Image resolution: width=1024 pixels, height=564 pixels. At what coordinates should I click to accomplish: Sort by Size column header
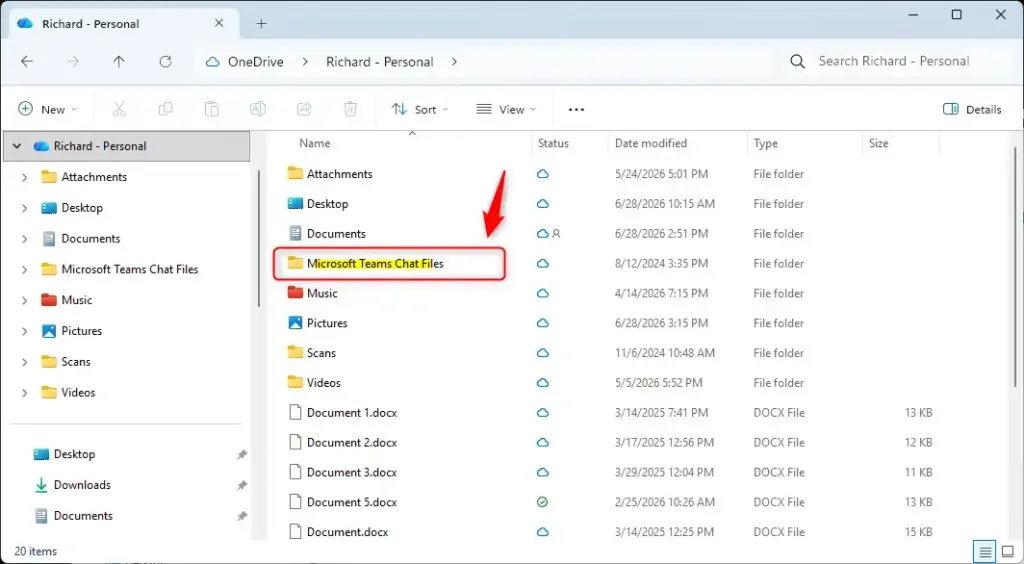[878, 143]
